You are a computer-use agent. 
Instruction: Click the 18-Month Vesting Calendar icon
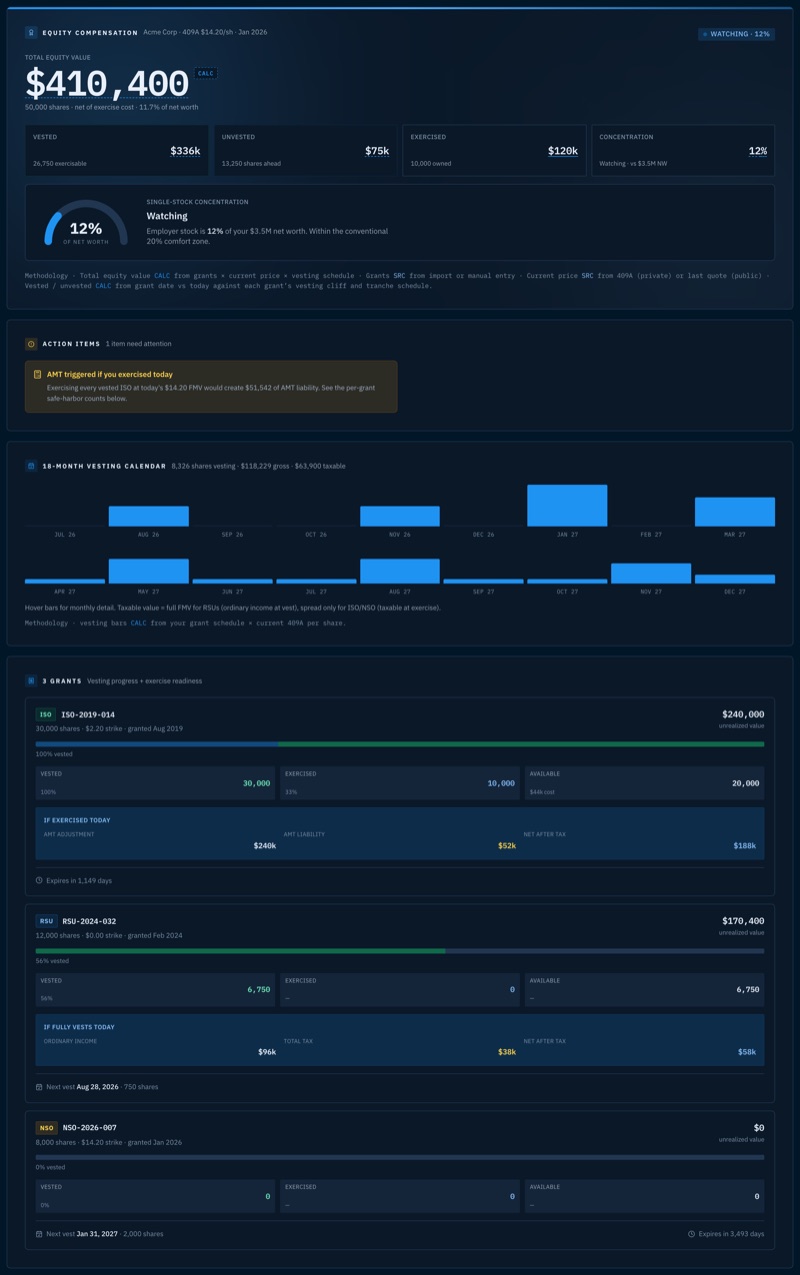click(x=31, y=466)
